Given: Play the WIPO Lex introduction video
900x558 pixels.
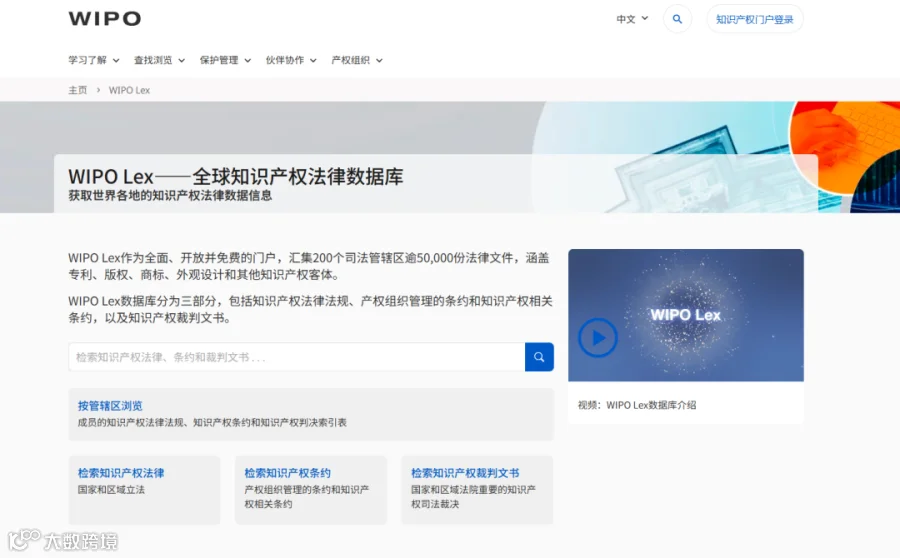Looking at the screenshot, I should (598, 338).
